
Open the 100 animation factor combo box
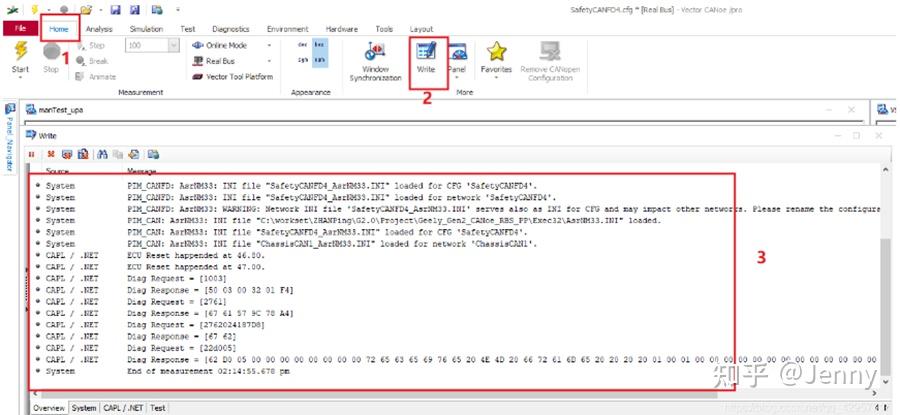[x=152, y=45]
